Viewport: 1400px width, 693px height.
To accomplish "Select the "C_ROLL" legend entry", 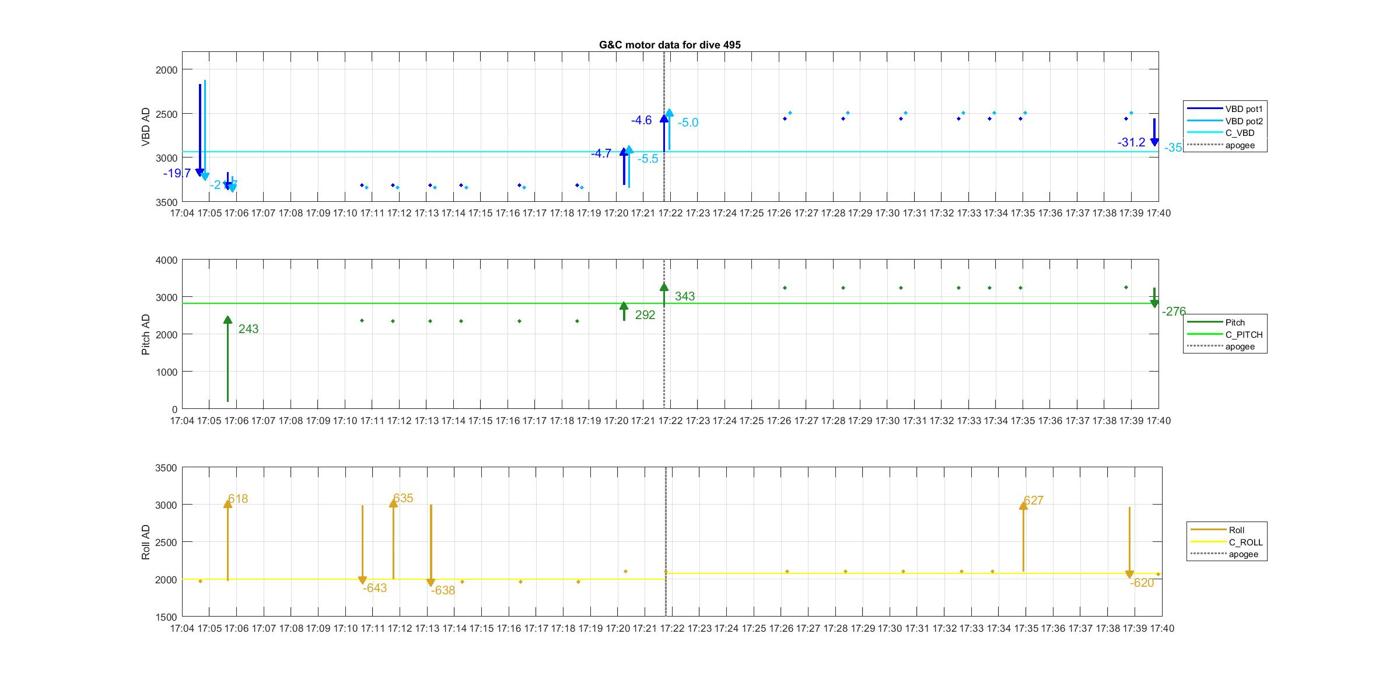I will (x=1228, y=543).
